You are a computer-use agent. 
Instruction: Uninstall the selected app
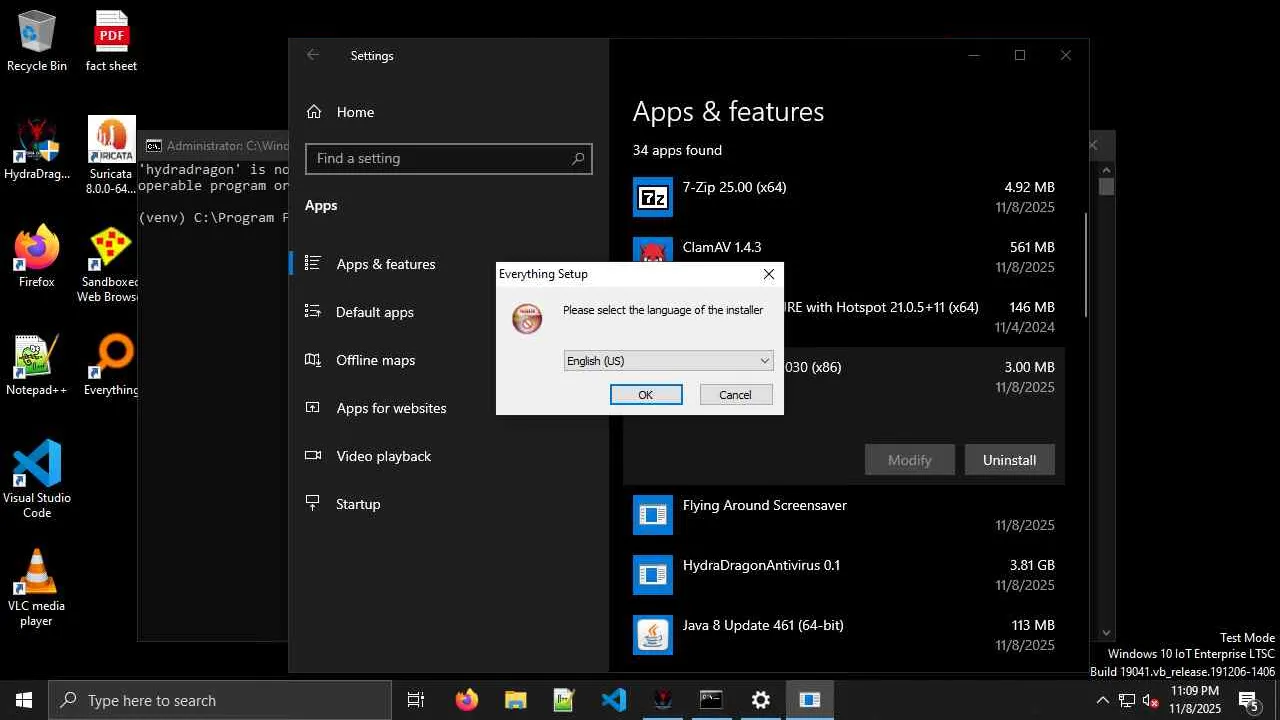pos(1009,460)
